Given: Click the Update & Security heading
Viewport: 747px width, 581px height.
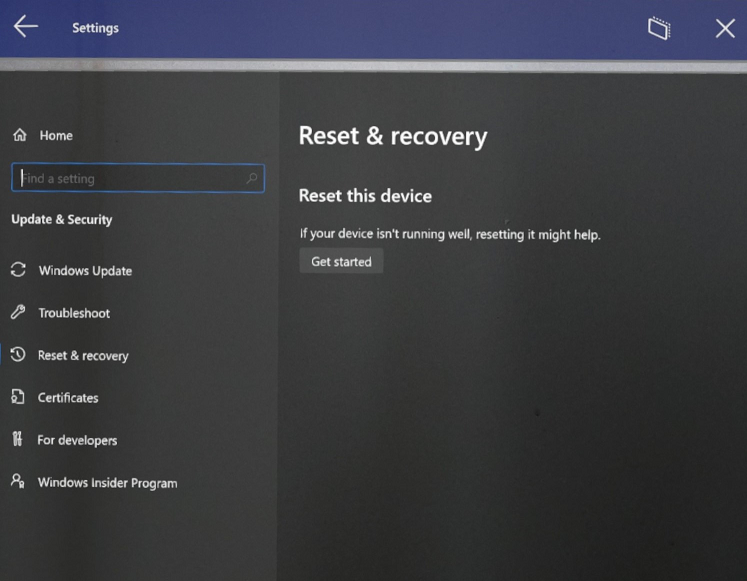Looking at the screenshot, I should 62,220.
